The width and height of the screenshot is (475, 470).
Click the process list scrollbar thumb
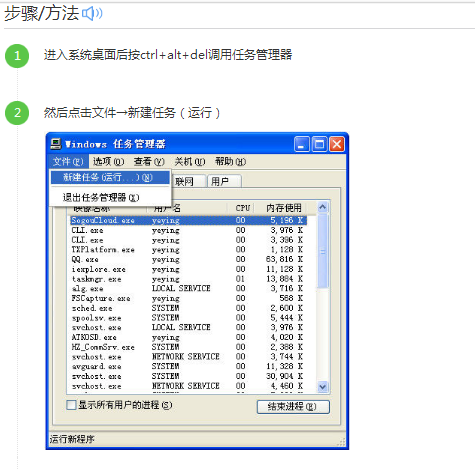coord(322,251)
